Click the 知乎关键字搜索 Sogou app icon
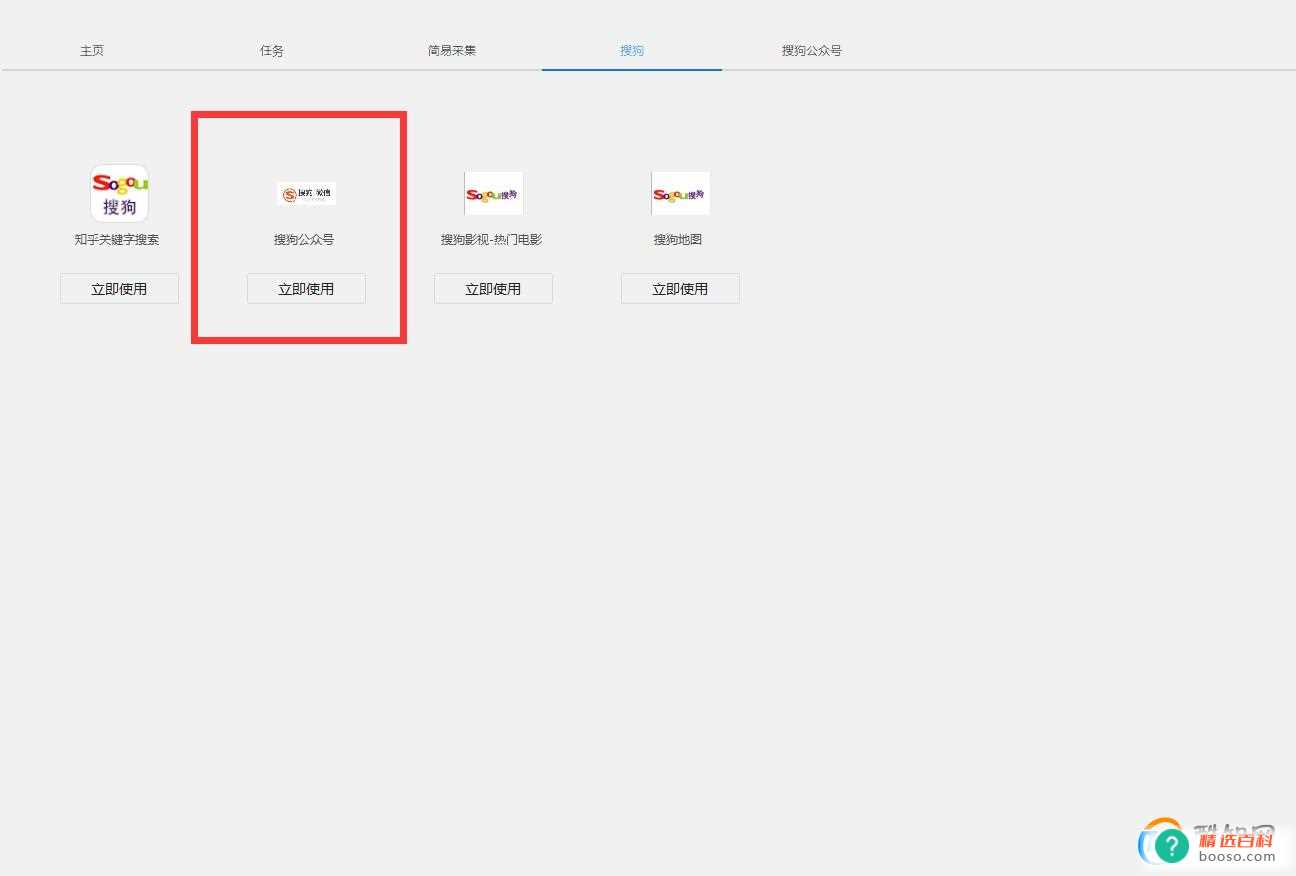Screen dimensions: 1296x876 [x=119, y=193]
